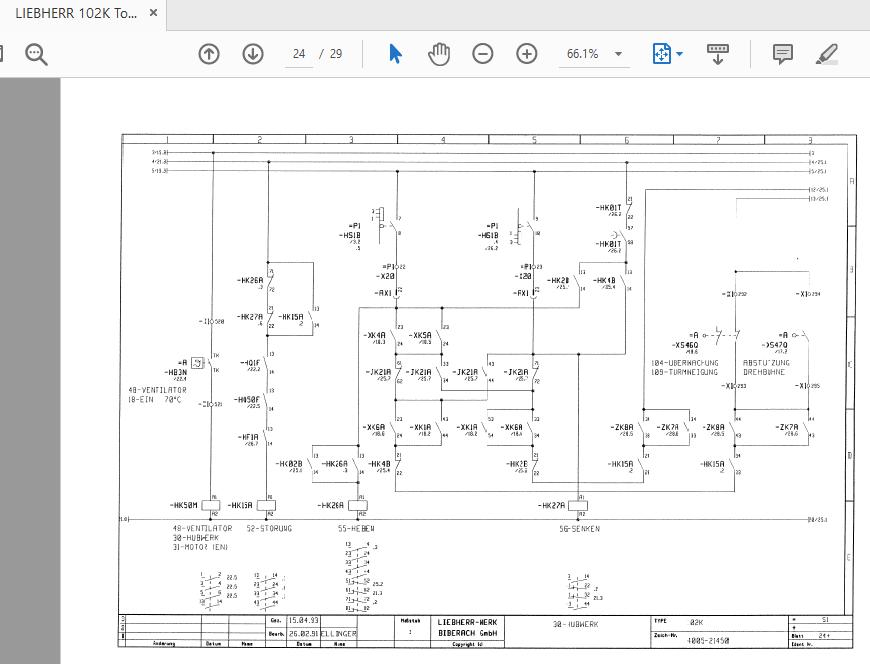Click the 56-SENKEN label in the schematic

[579, 528]
